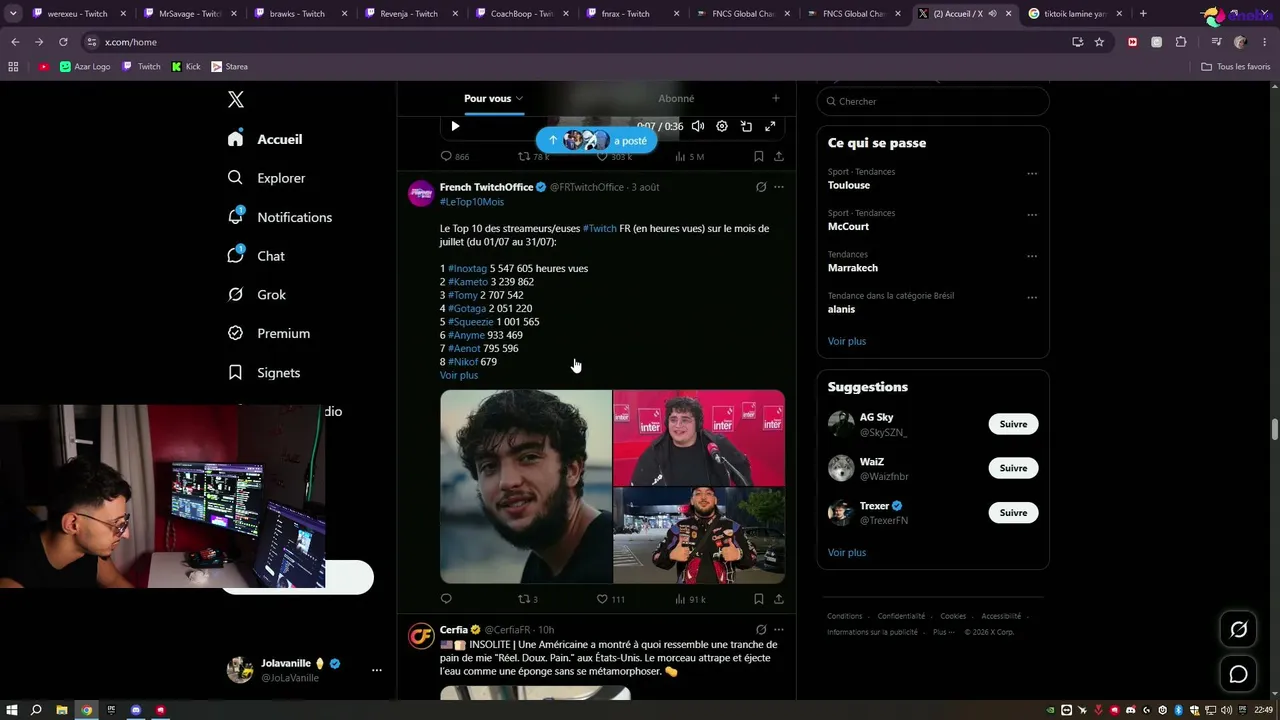Click the 'a posté' new posts pill

[x=597, y=140]
